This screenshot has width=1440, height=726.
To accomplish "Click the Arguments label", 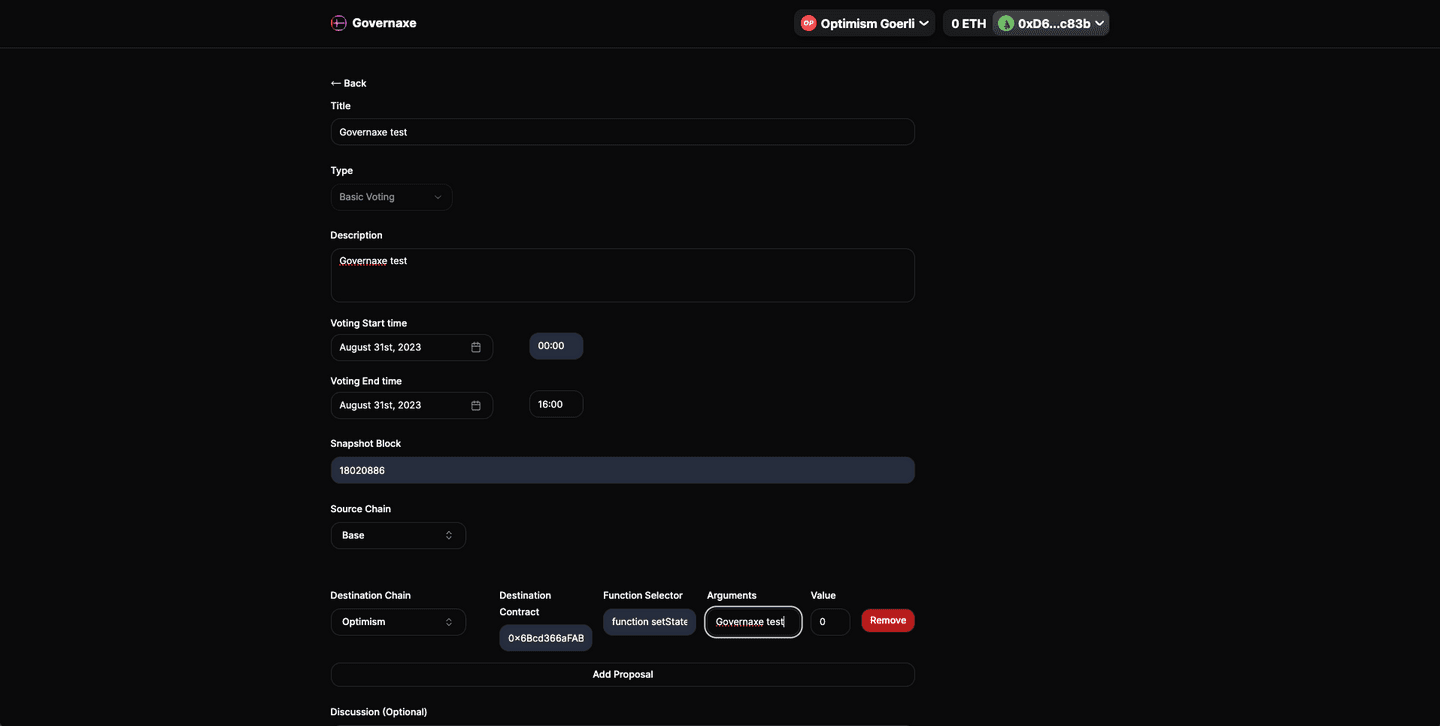I will point(732,595).
